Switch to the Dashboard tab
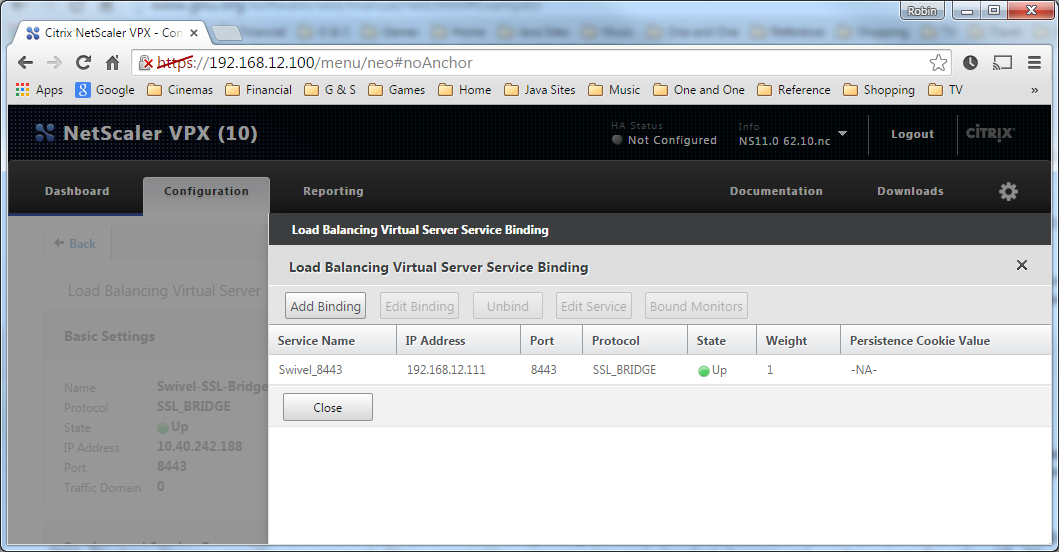 click(x=77, y=191)
